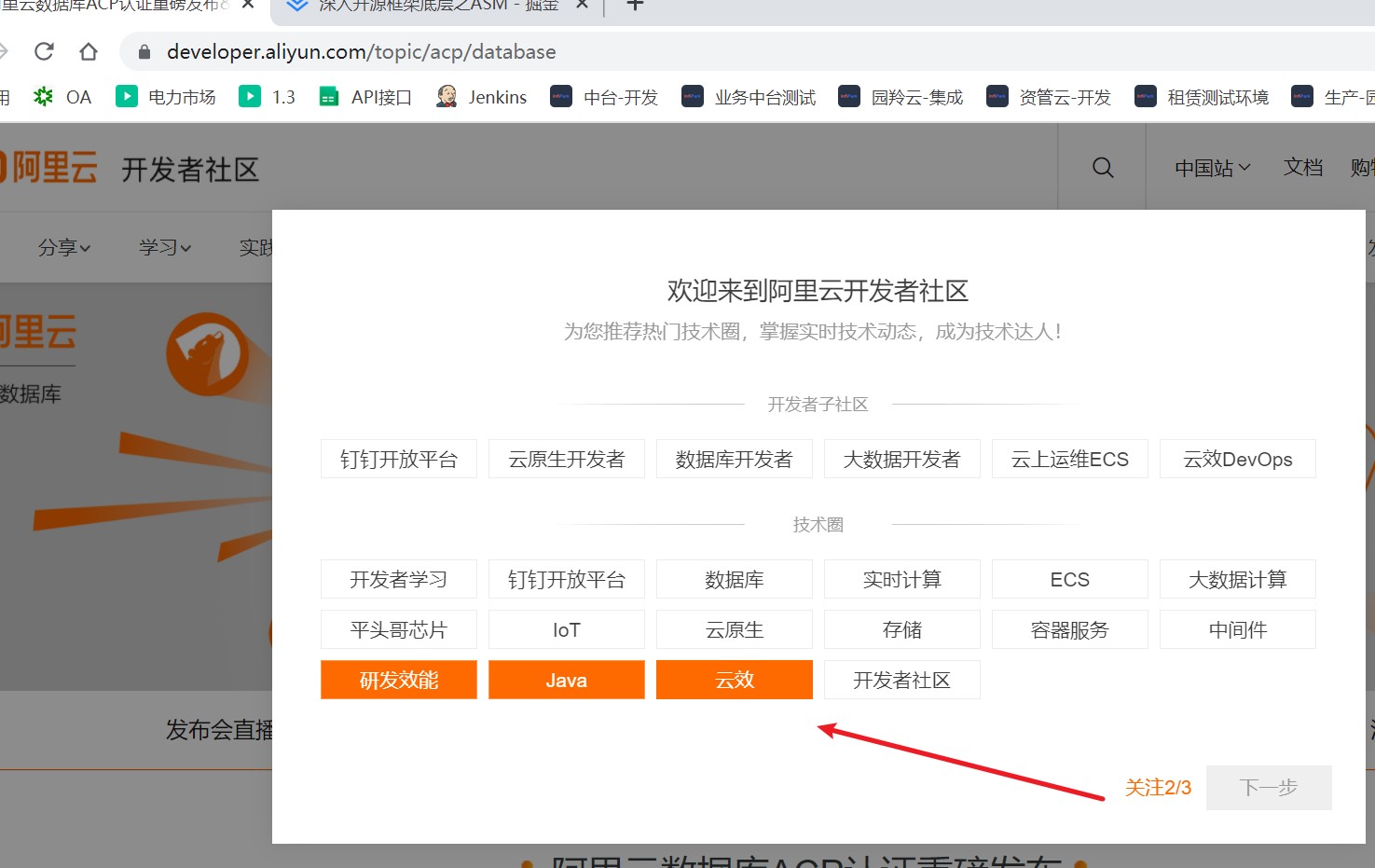Select the 中间件 tech circle
This screenshot has height=868, width=1375.
pyautogui.click(x=1238, y=629)
